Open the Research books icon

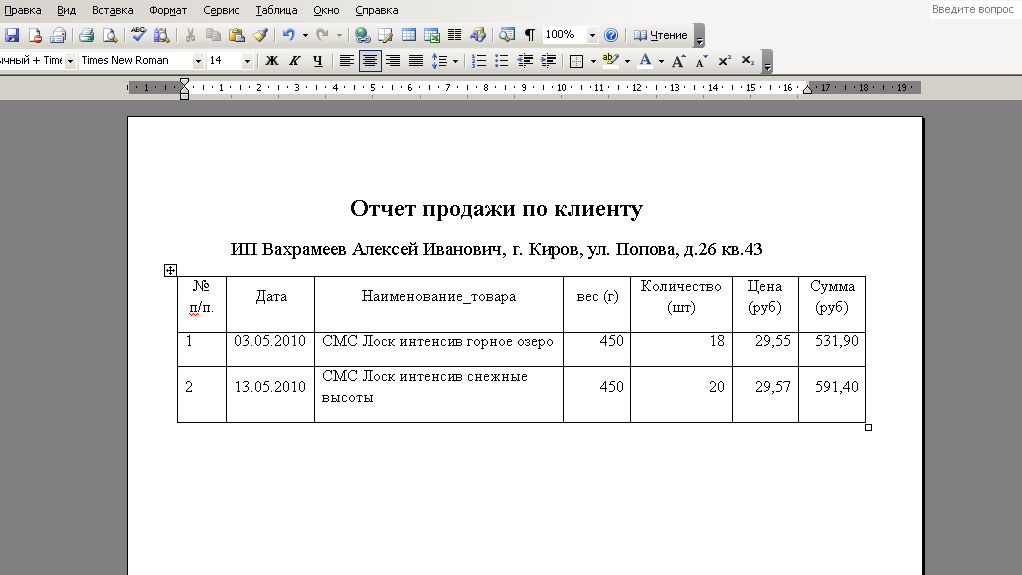tap(161, 35)
